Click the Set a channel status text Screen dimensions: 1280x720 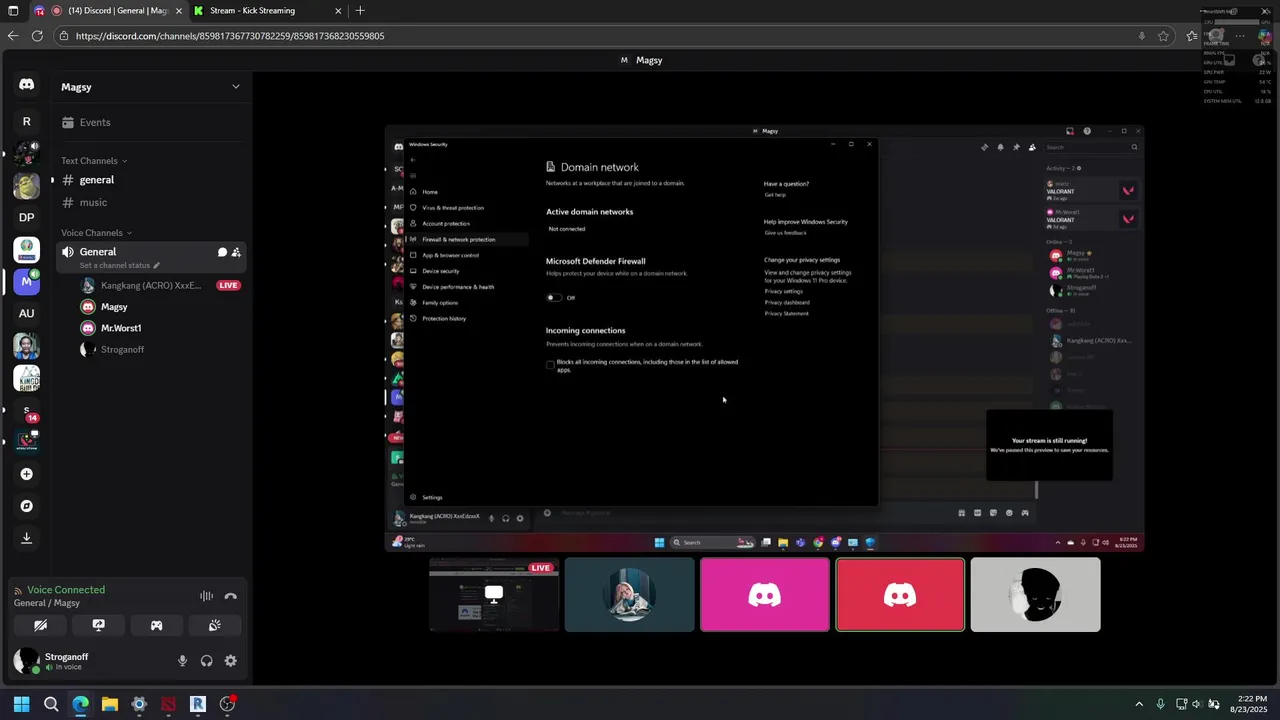click(x=114, y=266)
